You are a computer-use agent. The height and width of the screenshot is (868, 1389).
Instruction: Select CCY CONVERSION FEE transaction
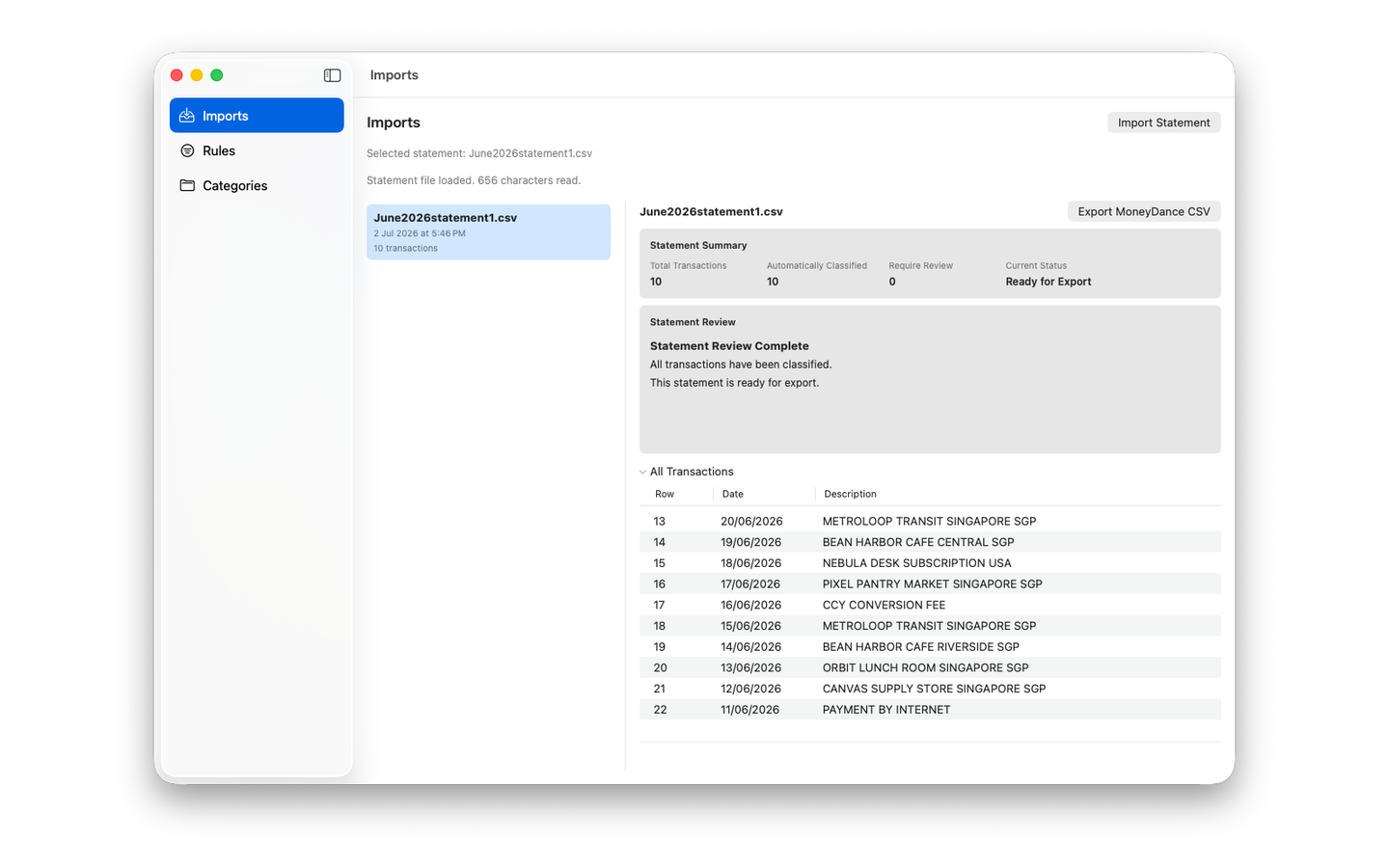pyautogui.click(x=930, y=605)
